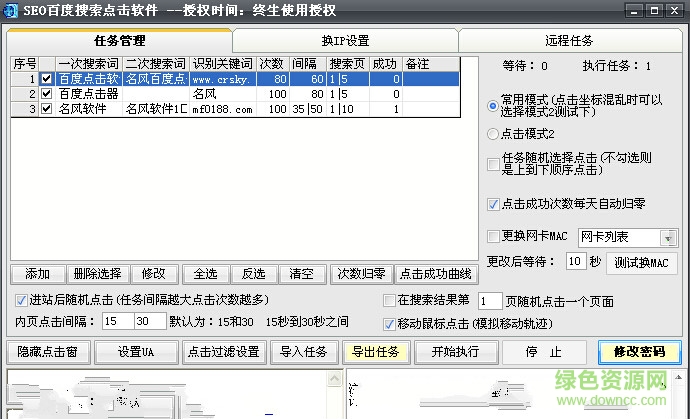Open the 换IP设置 tab
The width and height of the screenshot is (690, 419).
click(x=345, y=41)
